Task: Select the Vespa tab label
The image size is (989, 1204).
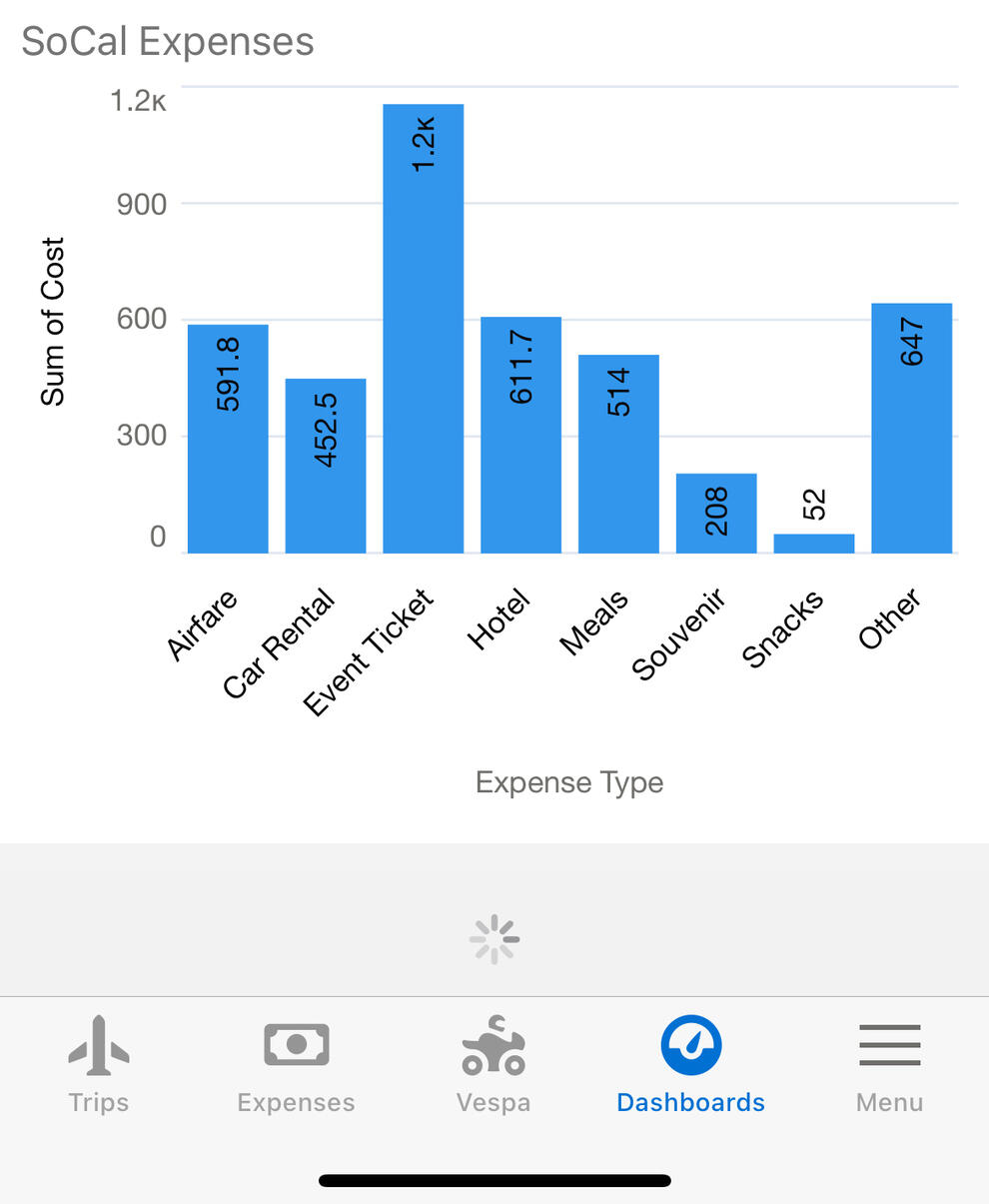Action: point(493,1102)
